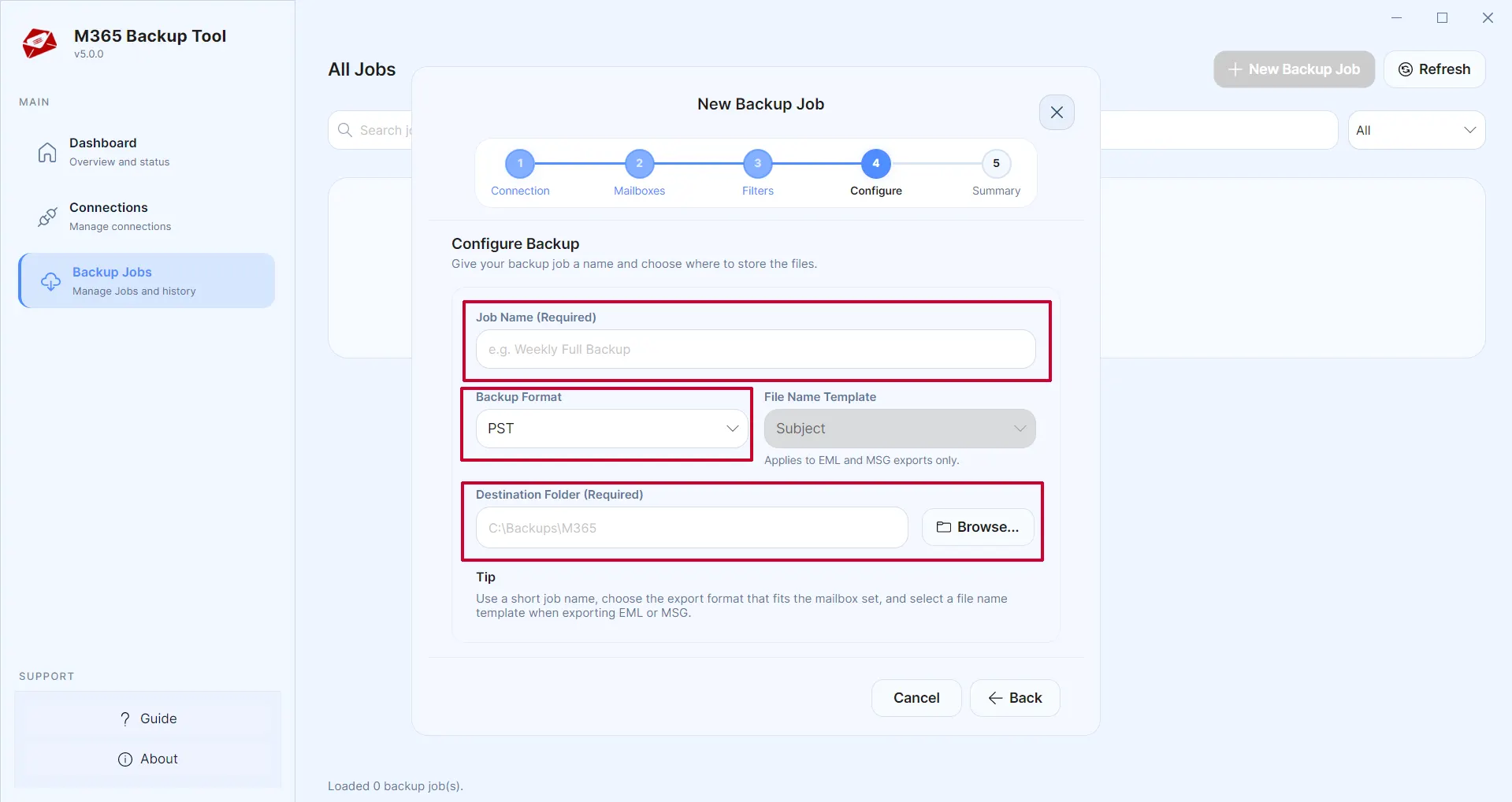Screen dimensions: 1512x802
Task: Click the Guide question mark icon
Action: point(125,718)
